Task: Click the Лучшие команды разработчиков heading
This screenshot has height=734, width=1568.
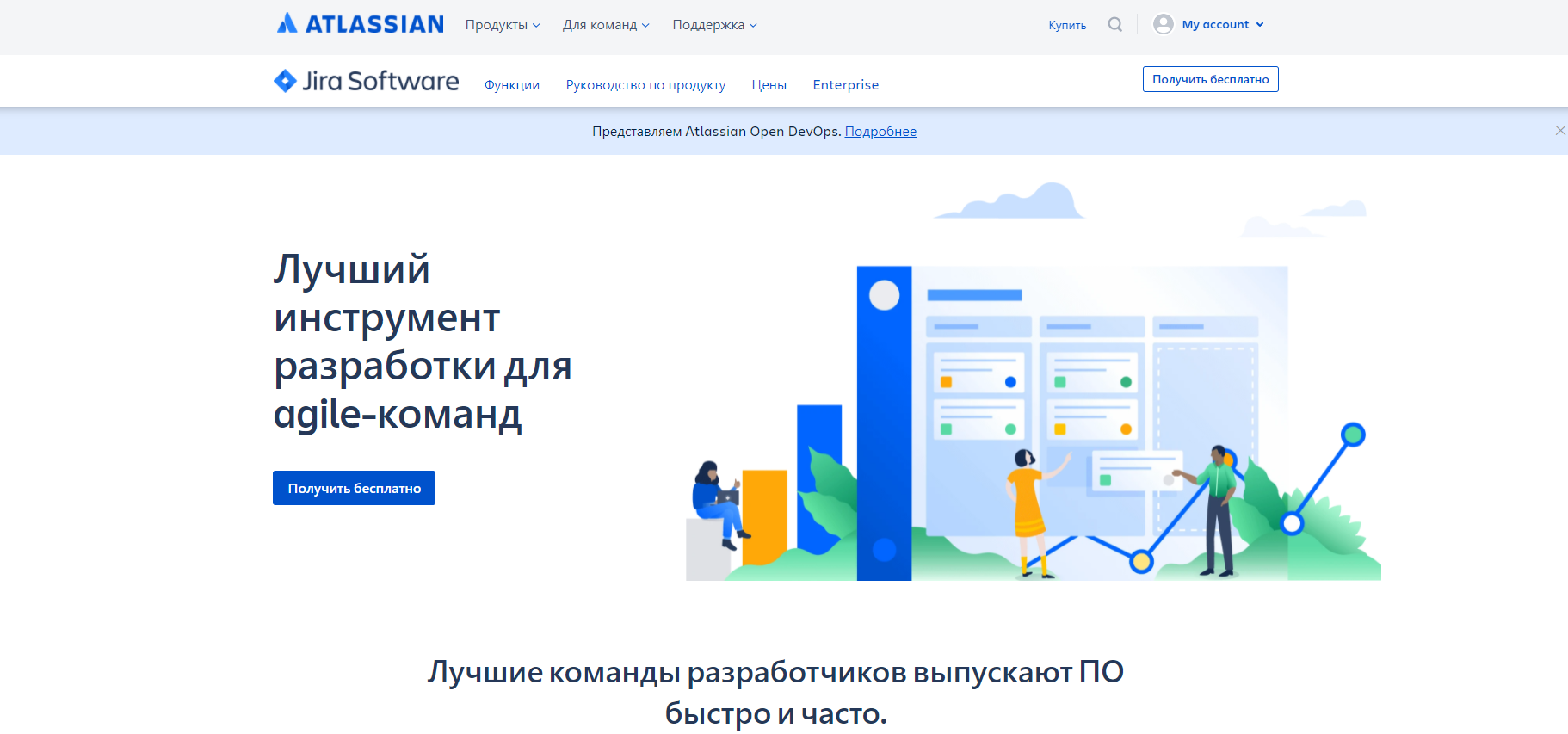Action: 775,692
